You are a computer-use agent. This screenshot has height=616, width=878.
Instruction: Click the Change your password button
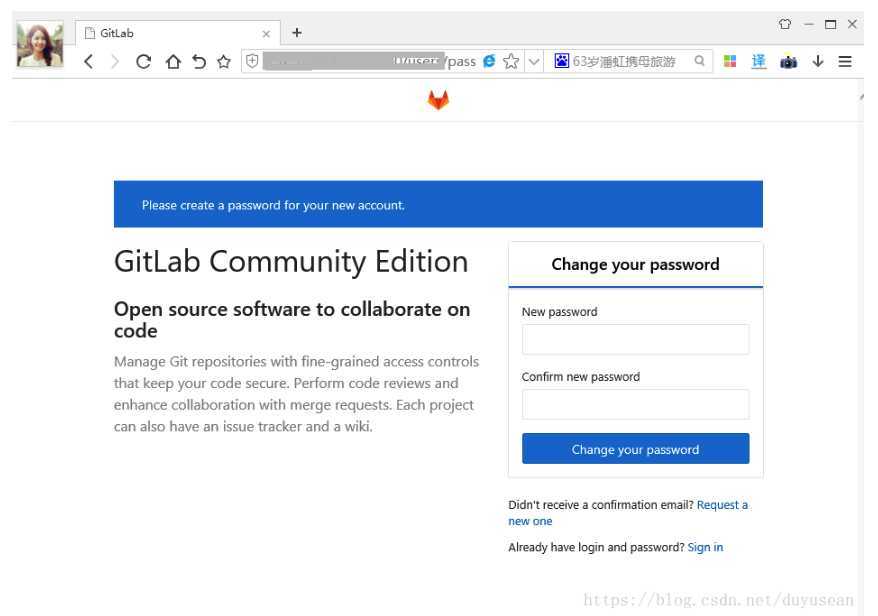pos(636,449)
